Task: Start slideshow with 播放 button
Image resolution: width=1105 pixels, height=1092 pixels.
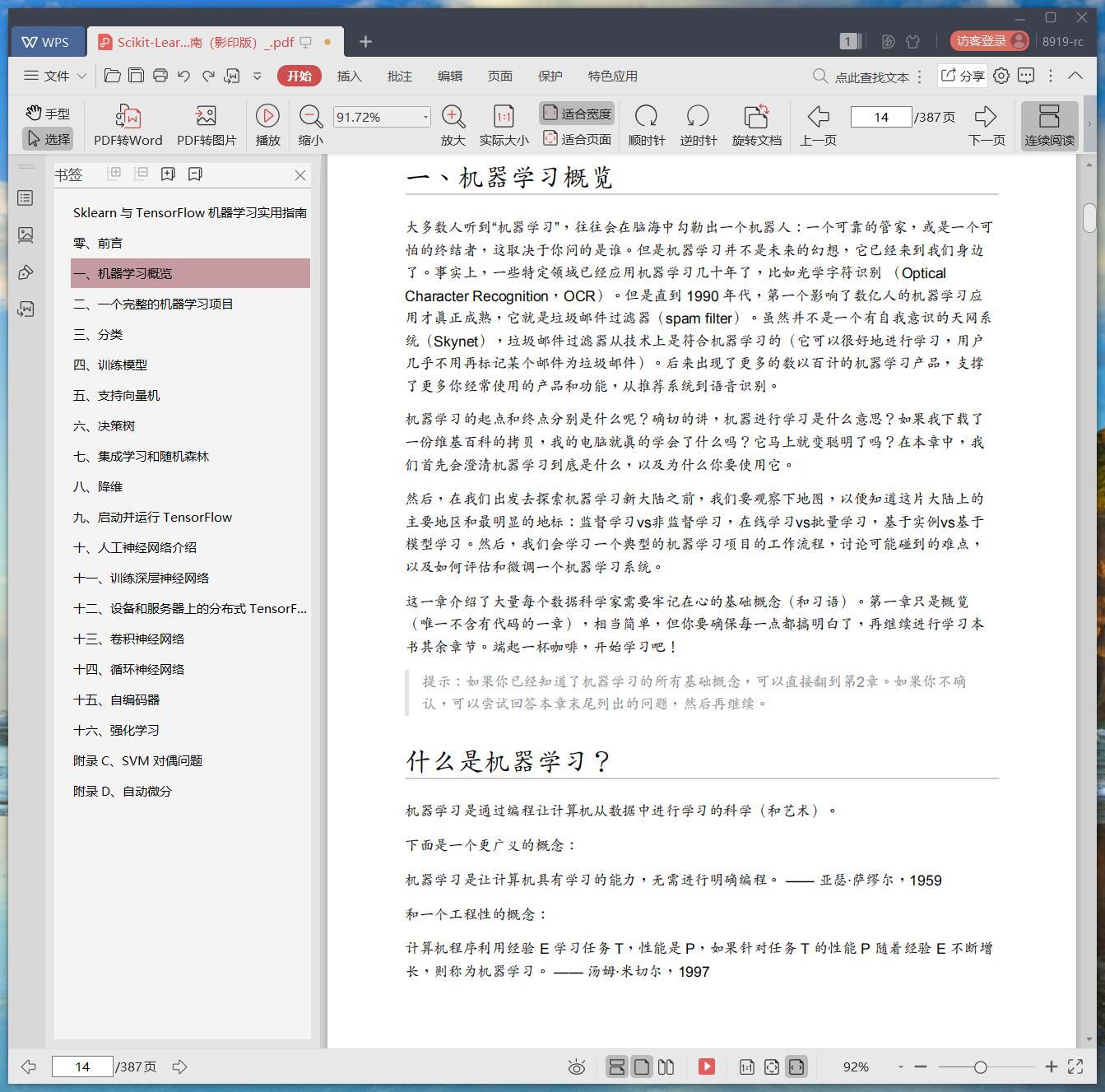Action: click(267, 126)
